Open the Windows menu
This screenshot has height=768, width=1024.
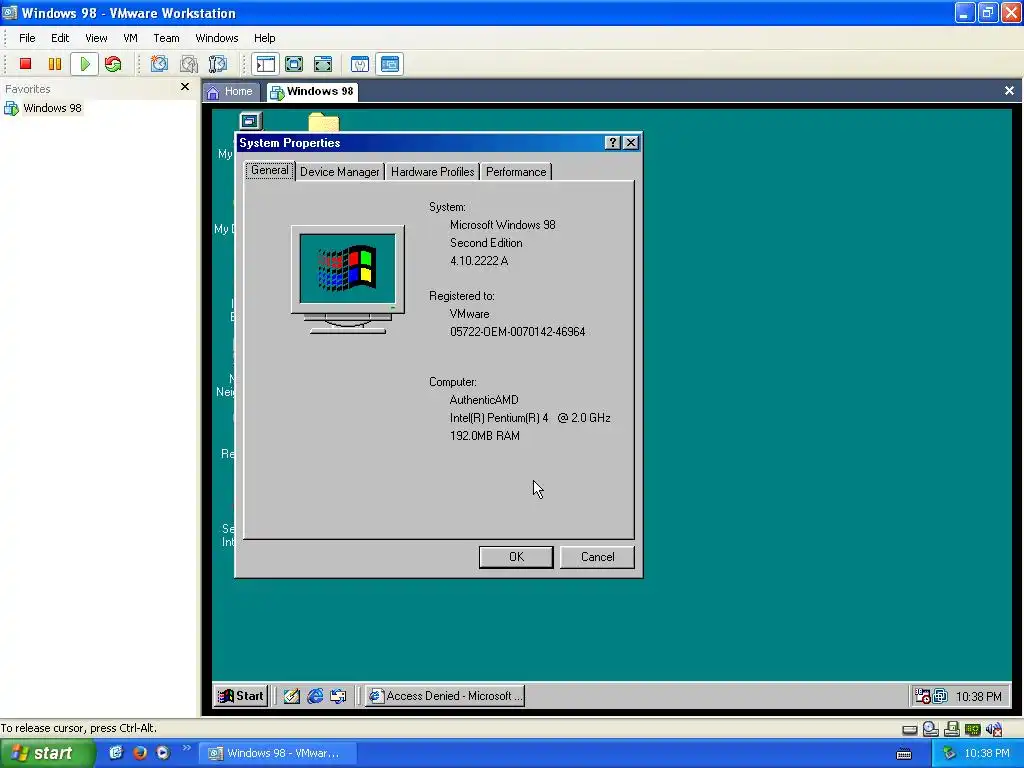click(x=217, y=38)
